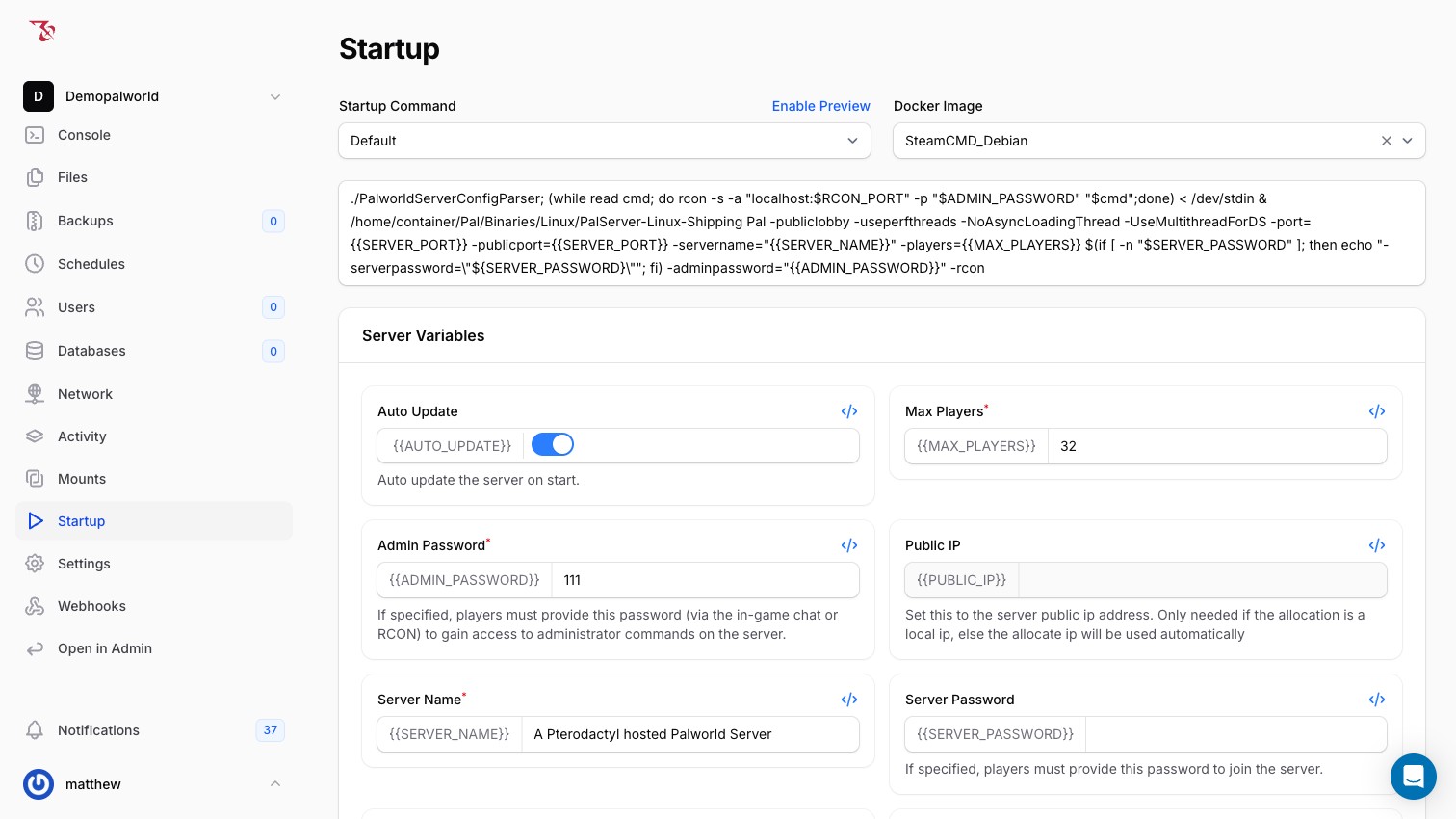Click the disabled Public IP field
This screenshot has width=1456, height=819.
click(x=1203, y=580)
